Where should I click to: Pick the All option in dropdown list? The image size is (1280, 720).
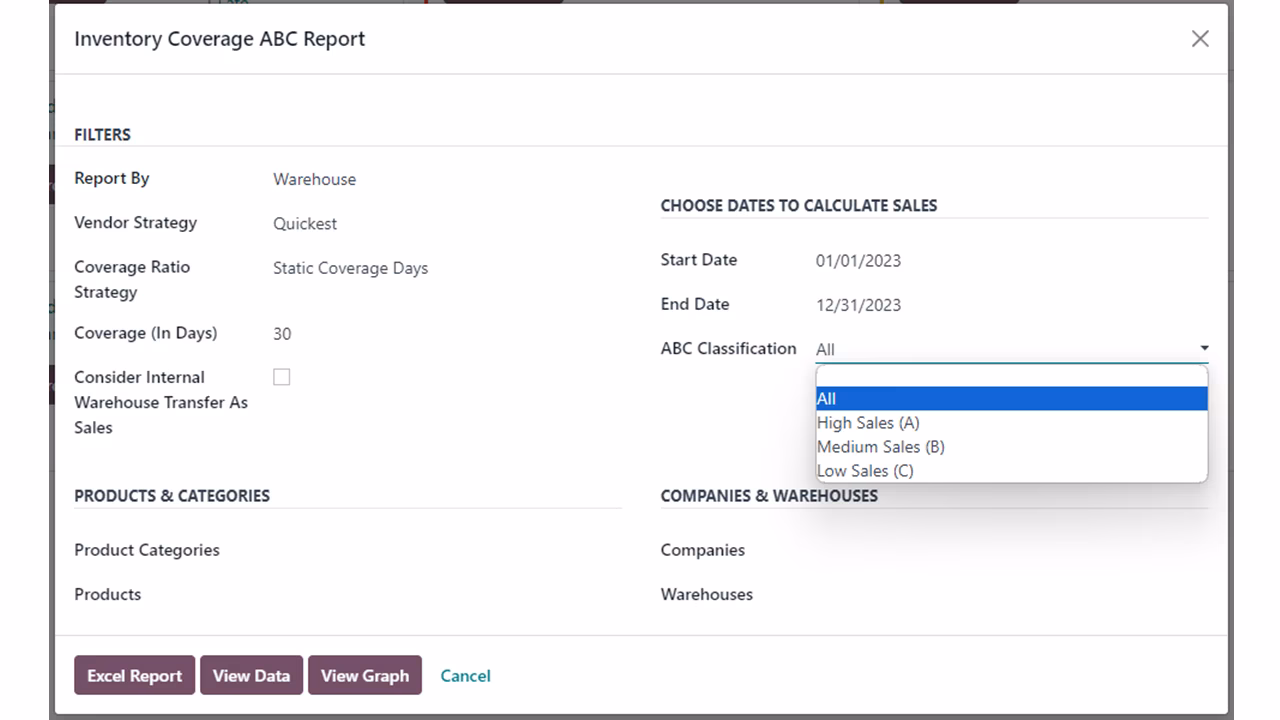tap(1011, 398)
